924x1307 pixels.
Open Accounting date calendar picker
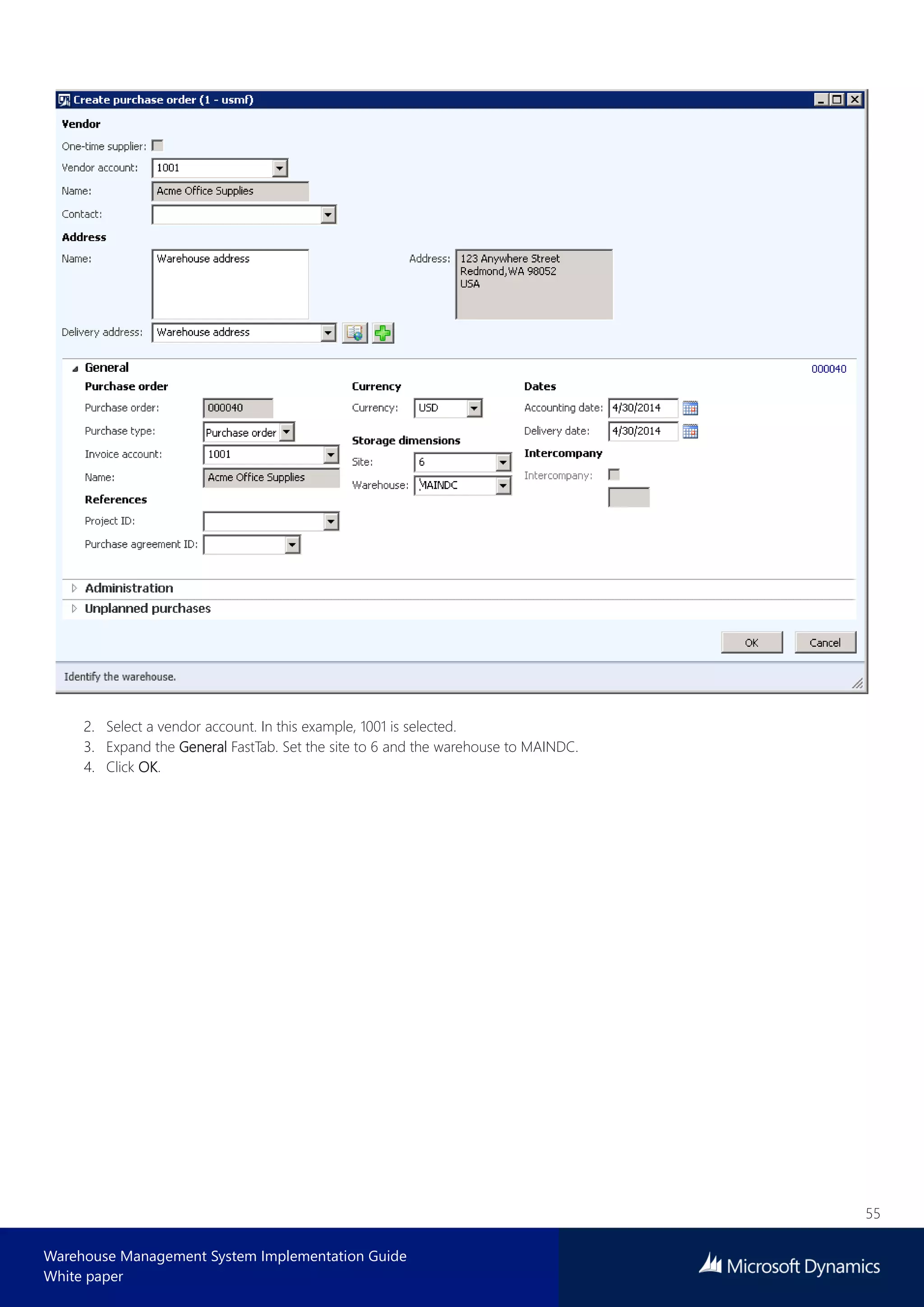pyautogui.click(x=690, y=408)
